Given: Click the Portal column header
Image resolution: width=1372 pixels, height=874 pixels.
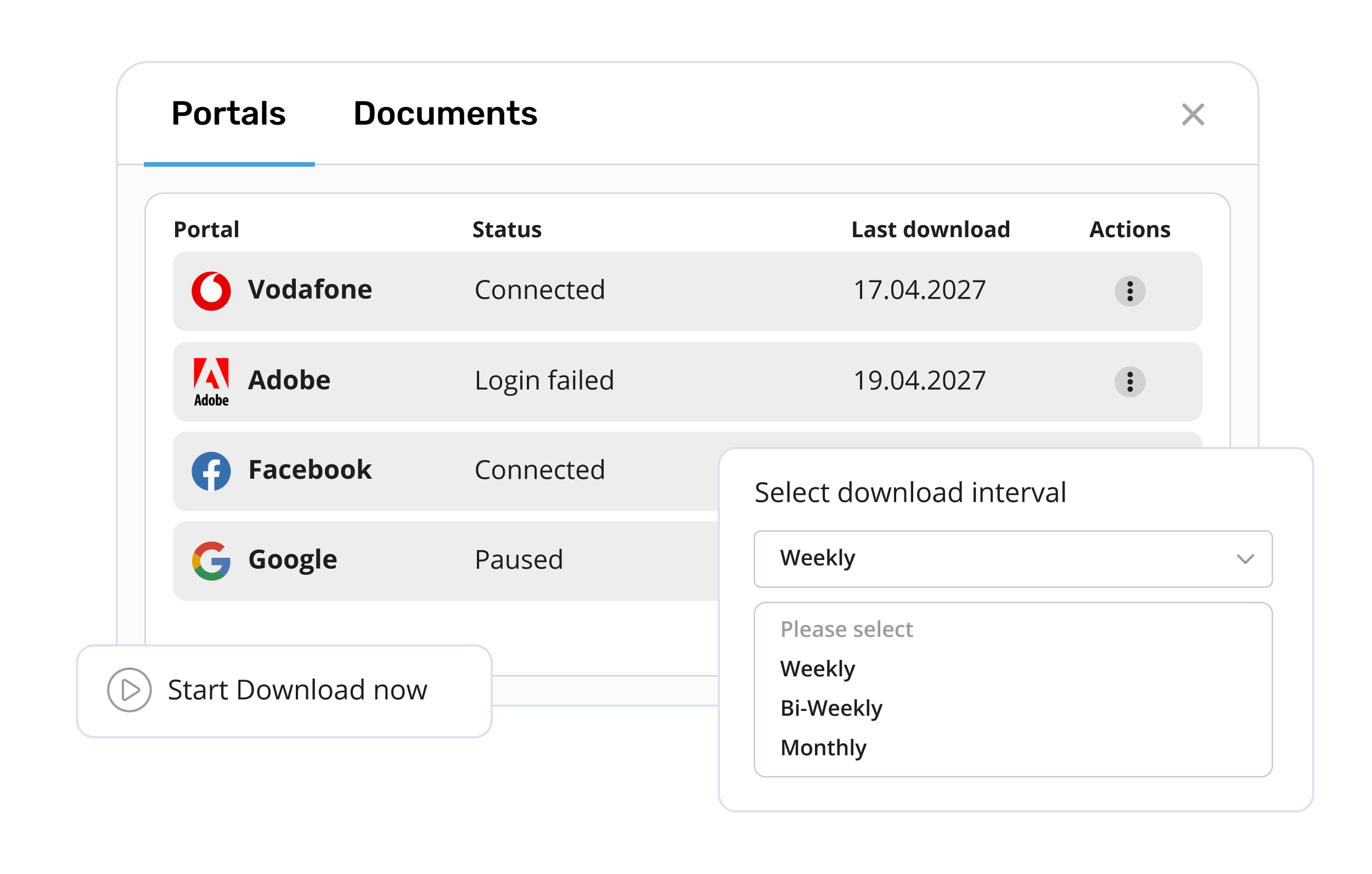Looking at the screenshot, I should (x=206, y=229).
